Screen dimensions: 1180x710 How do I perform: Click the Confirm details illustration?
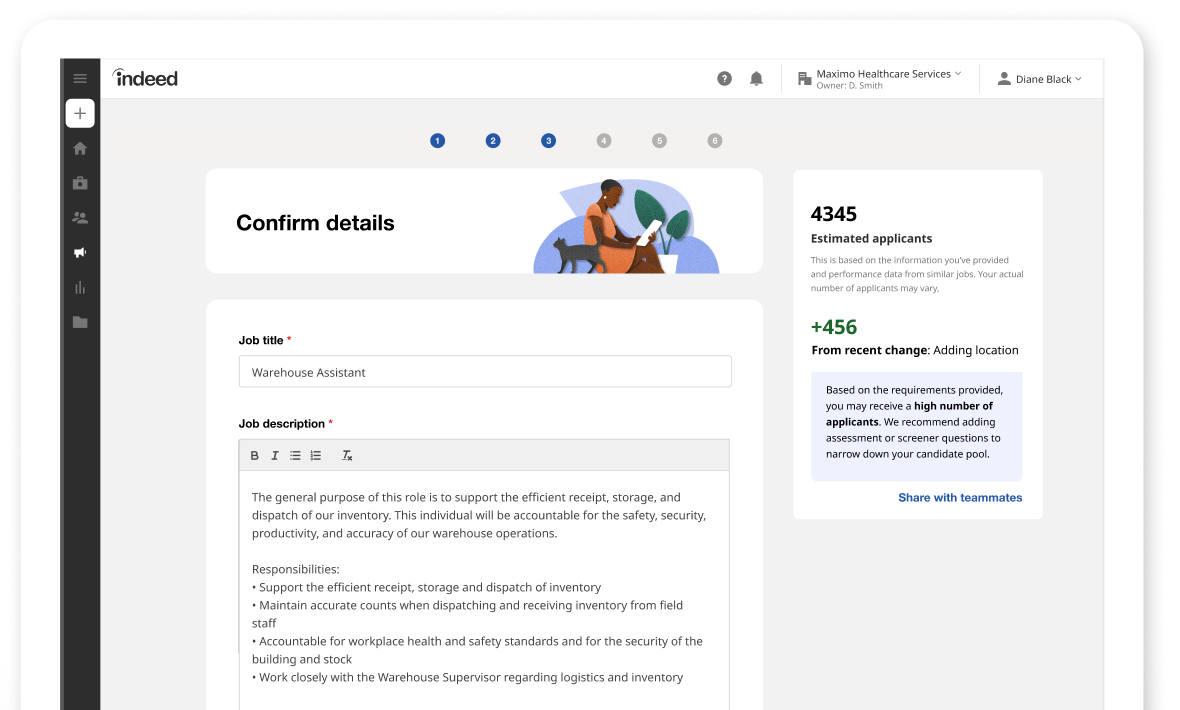(x=626, y=226)
